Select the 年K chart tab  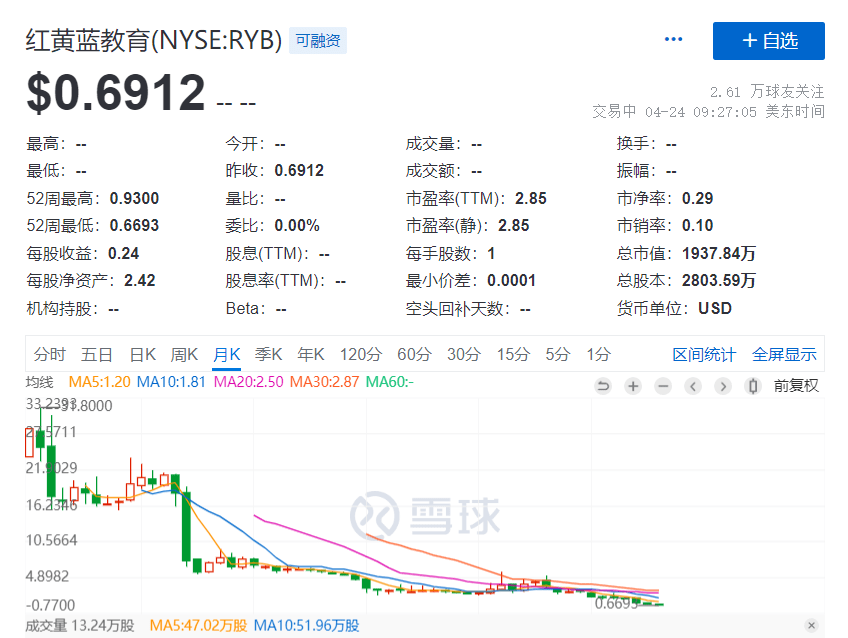311,354
